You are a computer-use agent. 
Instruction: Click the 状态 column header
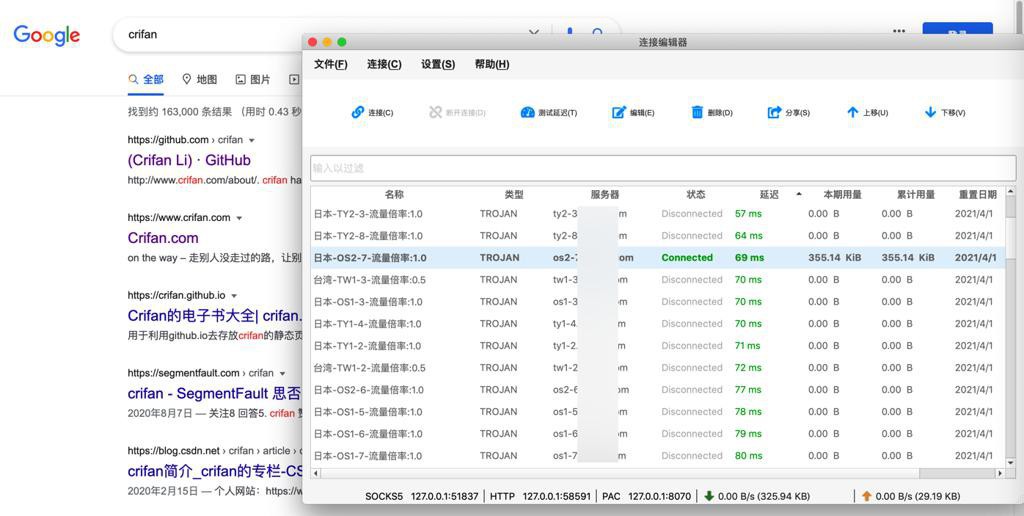pyautogui.click(x=696, y=195)
